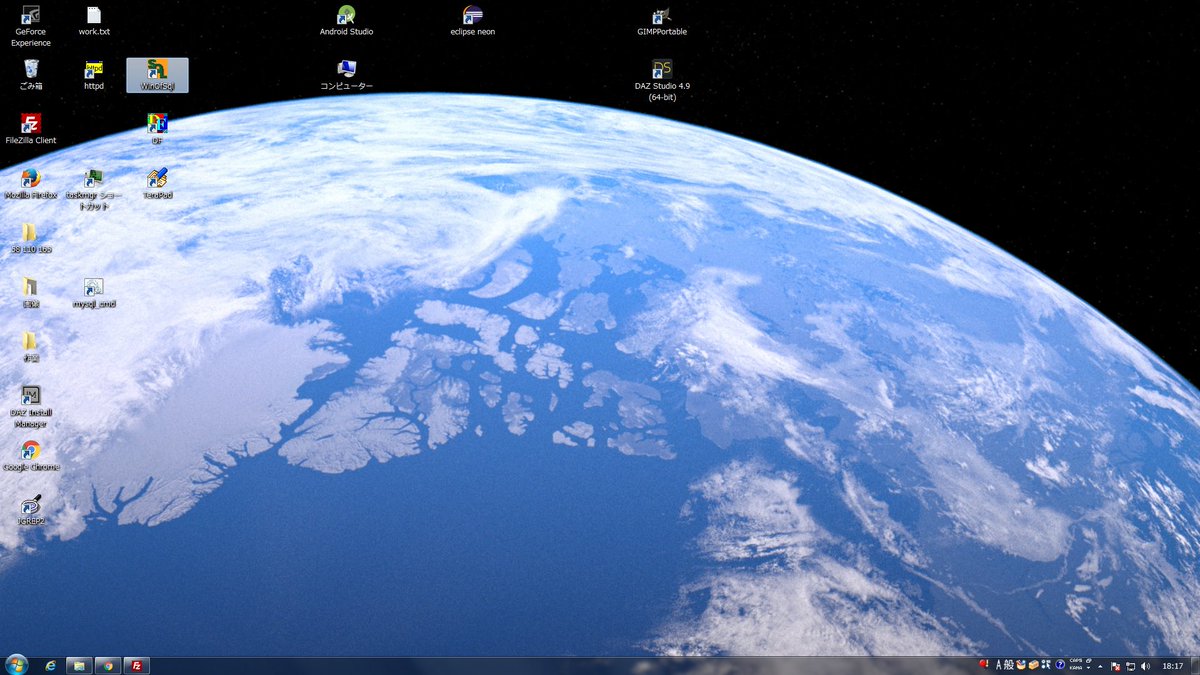Launch the Google Chrome desktop shortcut

coord(31,455)
